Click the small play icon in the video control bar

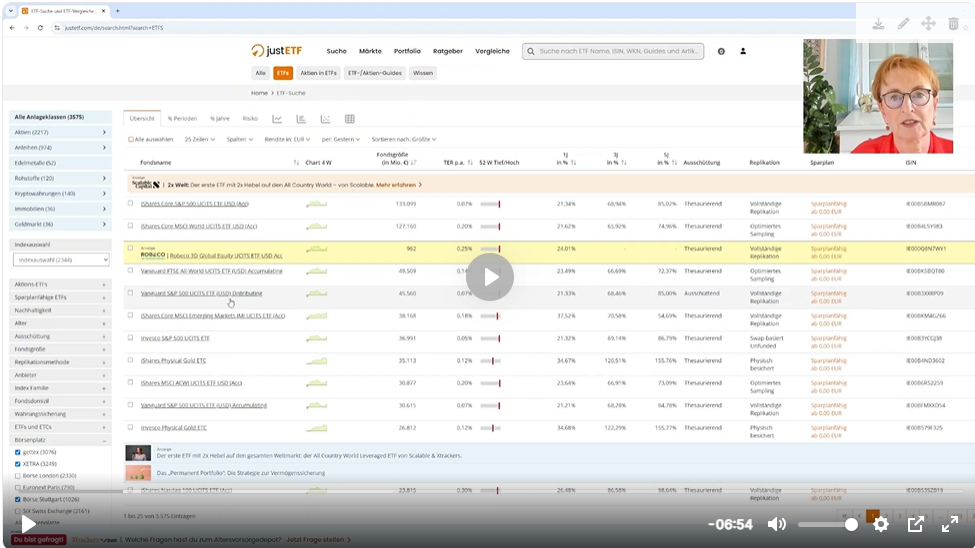pos(28,524)
